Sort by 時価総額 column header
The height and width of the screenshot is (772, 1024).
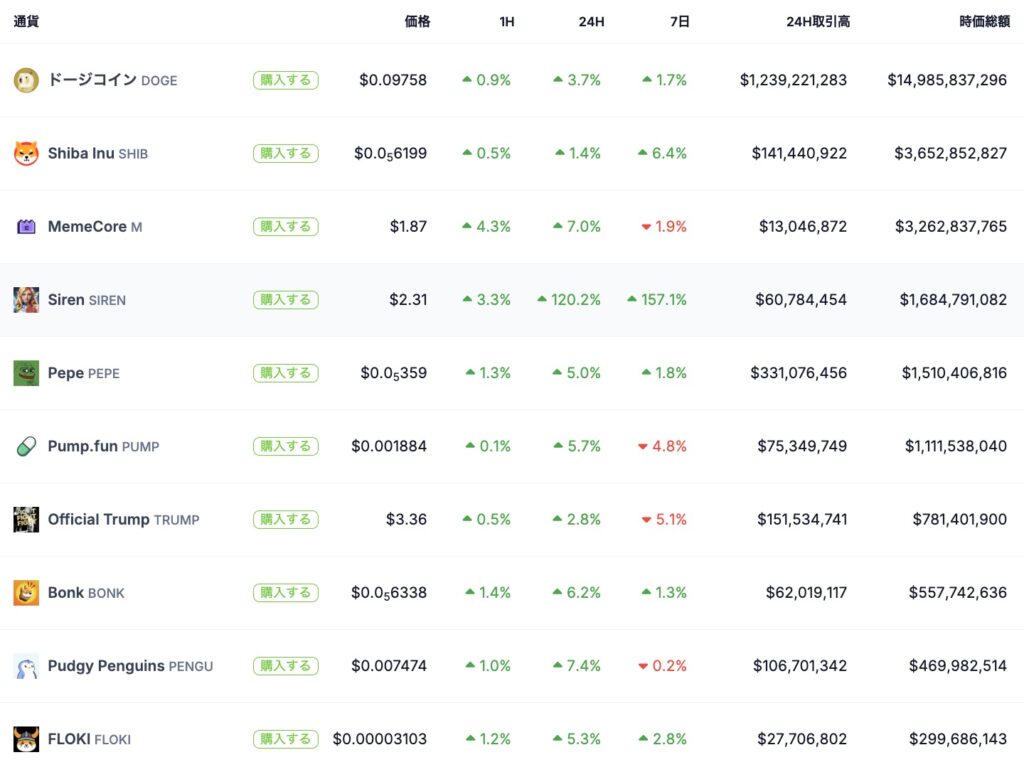click(x=982, y=21)
